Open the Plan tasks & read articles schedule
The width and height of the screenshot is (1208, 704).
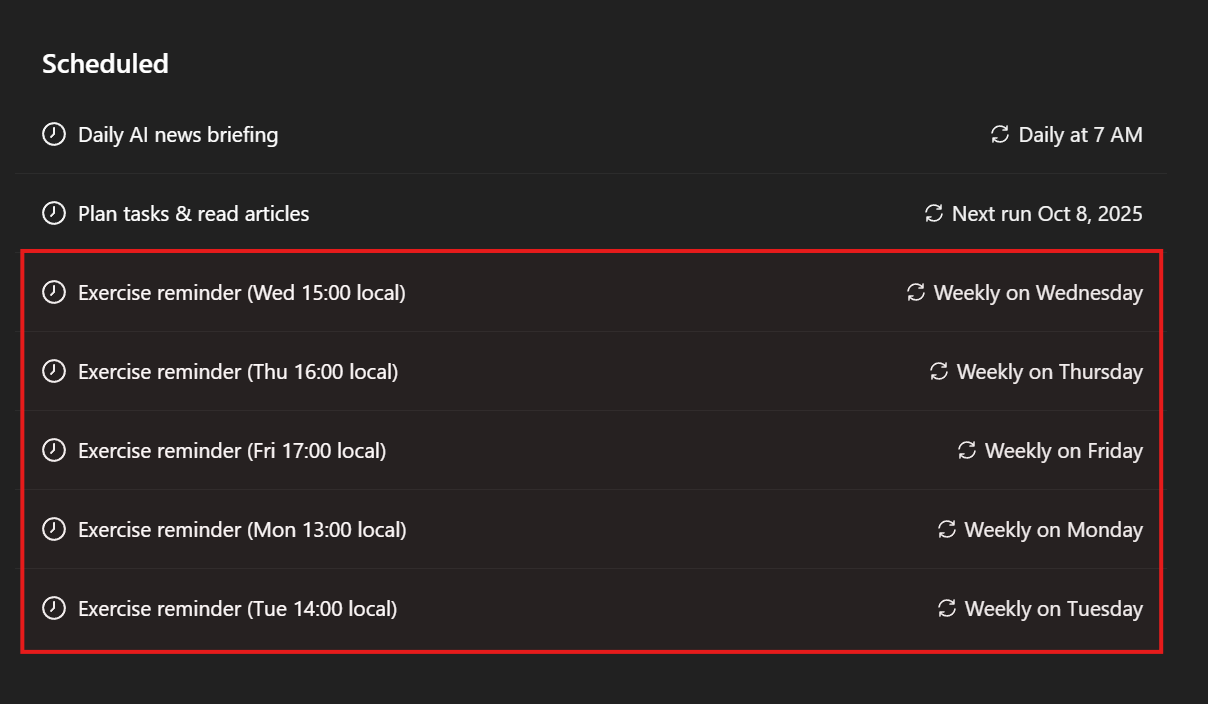(193, 213)
